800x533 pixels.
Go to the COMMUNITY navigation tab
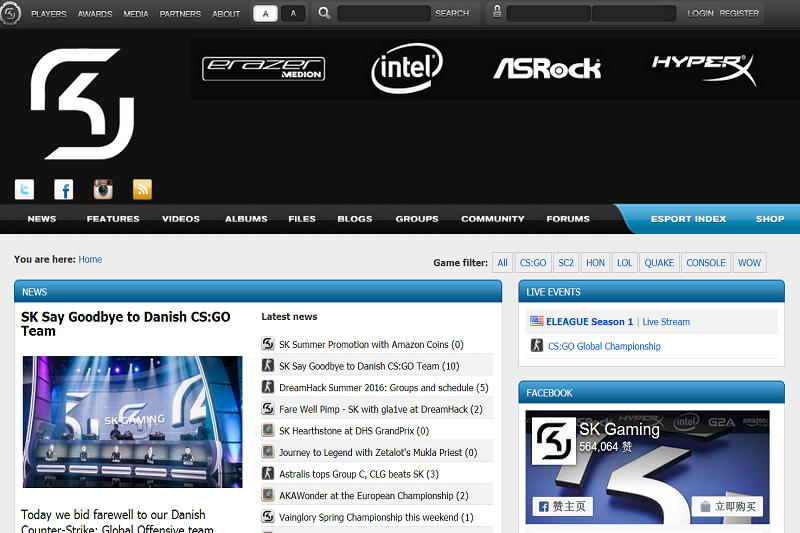(x=493, y=219)
